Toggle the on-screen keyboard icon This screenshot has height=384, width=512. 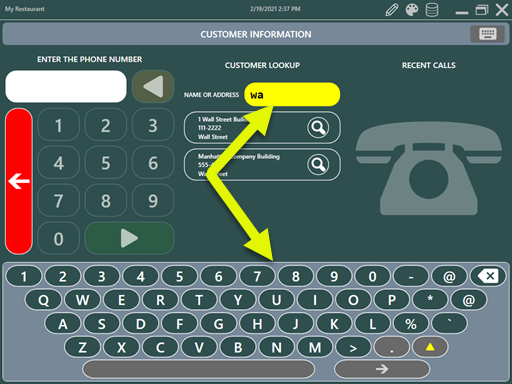click(488, 34)
